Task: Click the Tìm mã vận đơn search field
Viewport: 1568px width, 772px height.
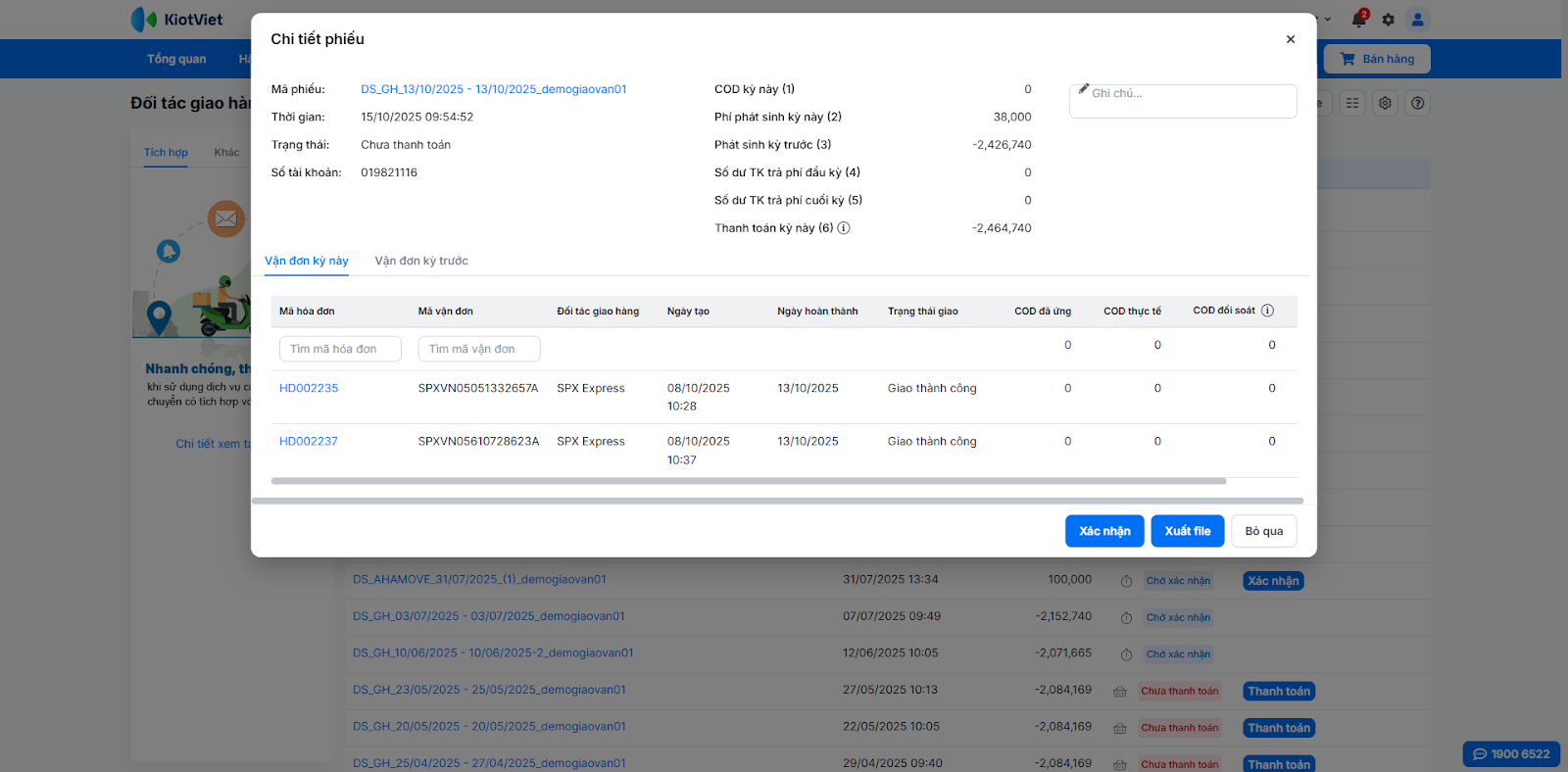Action: click(x=478, y=349)
